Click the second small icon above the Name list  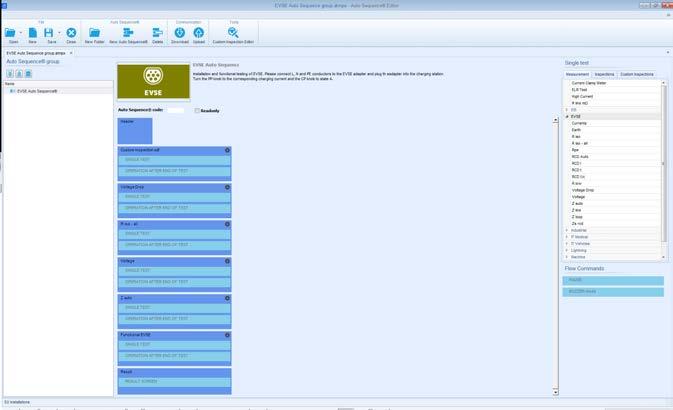point(19,74)
